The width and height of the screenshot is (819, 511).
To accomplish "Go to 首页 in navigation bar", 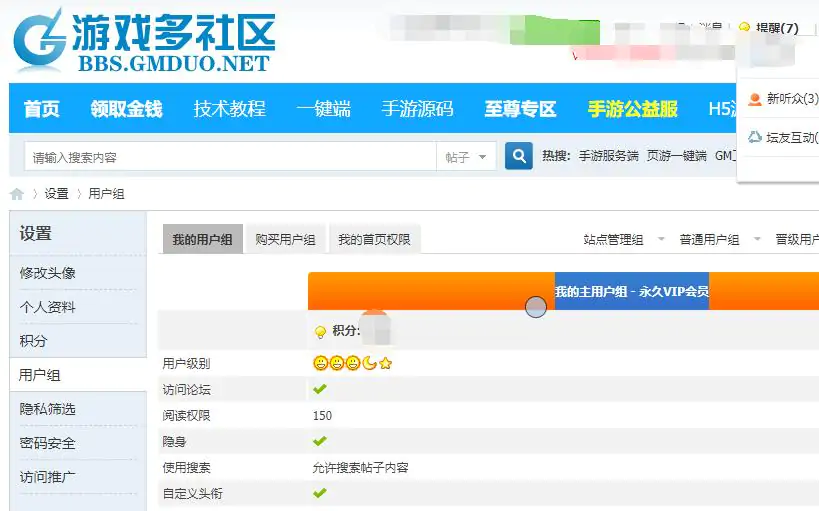I will [x=42, y=109].
